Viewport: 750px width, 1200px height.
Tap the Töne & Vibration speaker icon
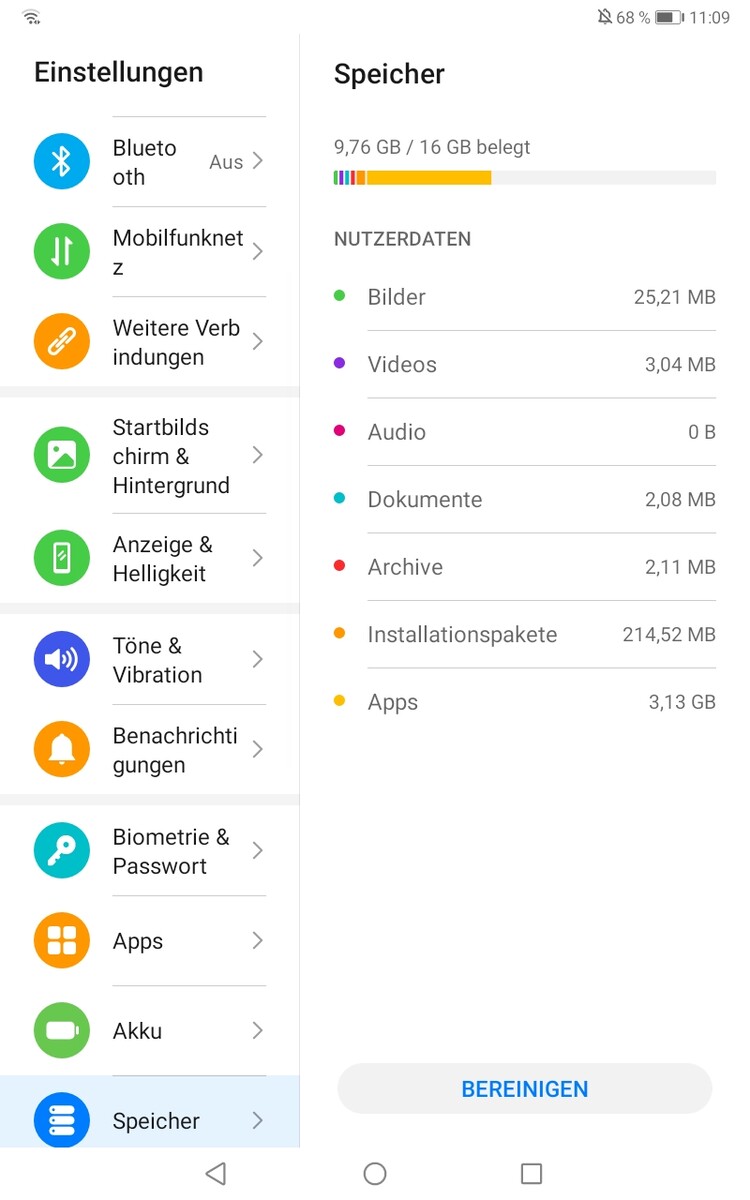click(x=62, y=659)
